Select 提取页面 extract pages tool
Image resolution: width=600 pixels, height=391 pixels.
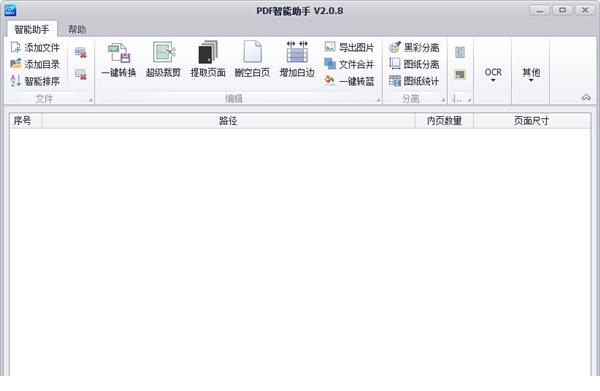tap(208, 60)
